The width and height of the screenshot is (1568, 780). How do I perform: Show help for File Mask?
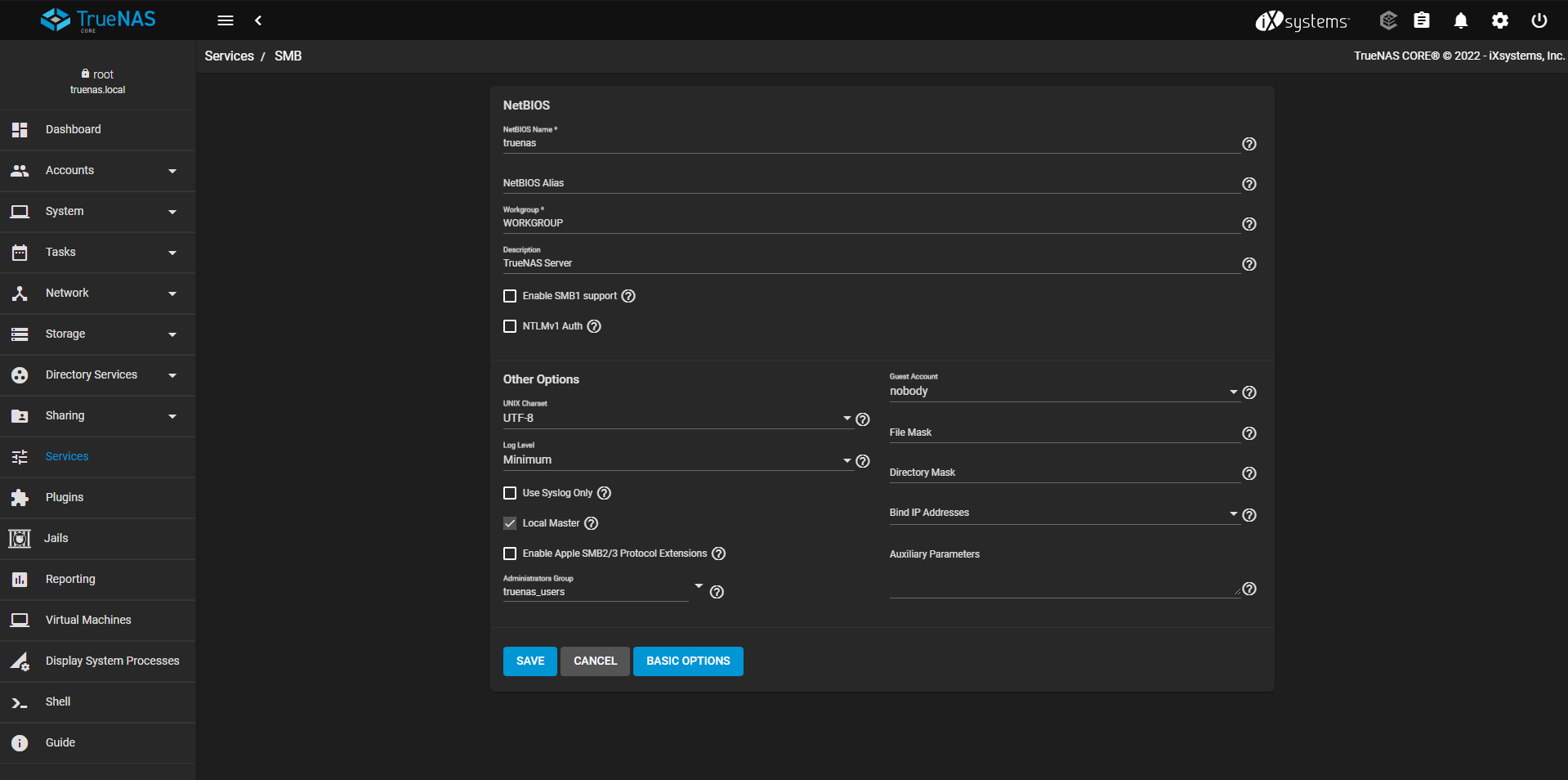[x=1249, y=433]
